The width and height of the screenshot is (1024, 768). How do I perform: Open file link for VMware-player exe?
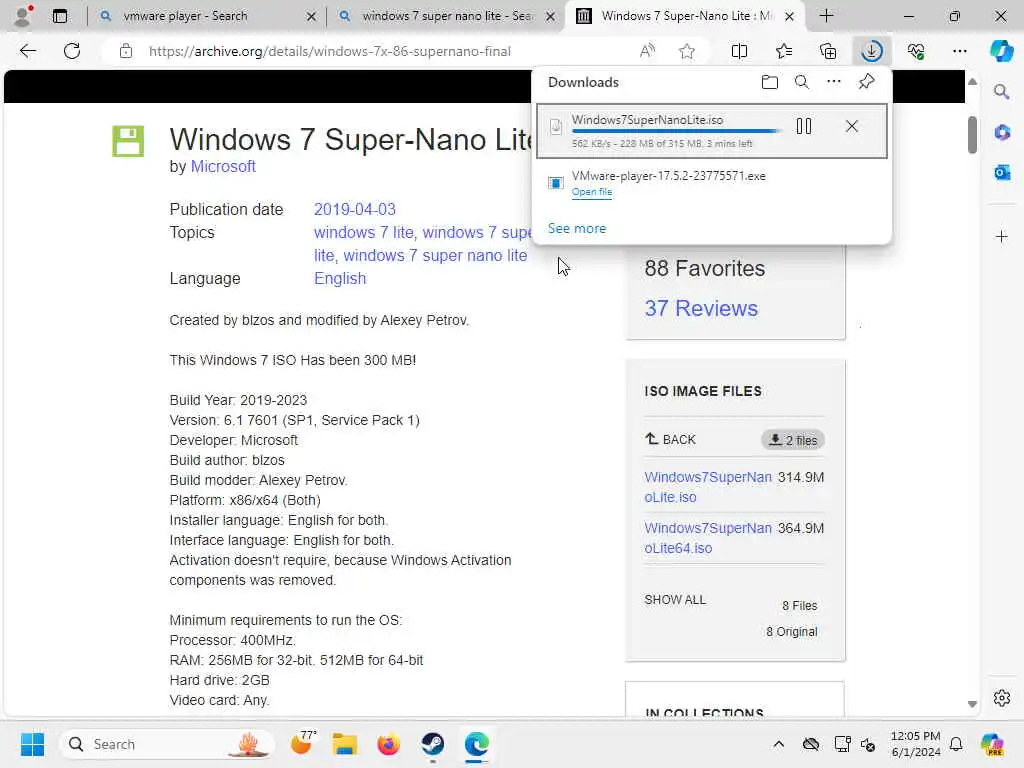click(592, 192)
